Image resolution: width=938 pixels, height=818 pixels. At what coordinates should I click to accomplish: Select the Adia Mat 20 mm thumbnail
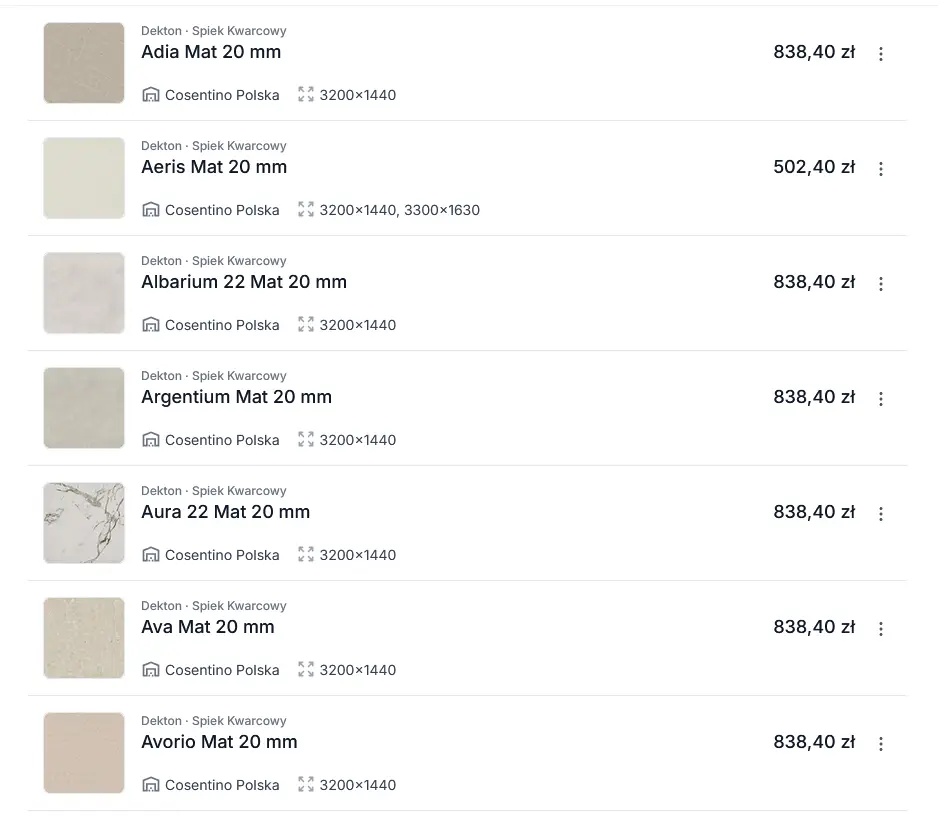coord(84,63)
